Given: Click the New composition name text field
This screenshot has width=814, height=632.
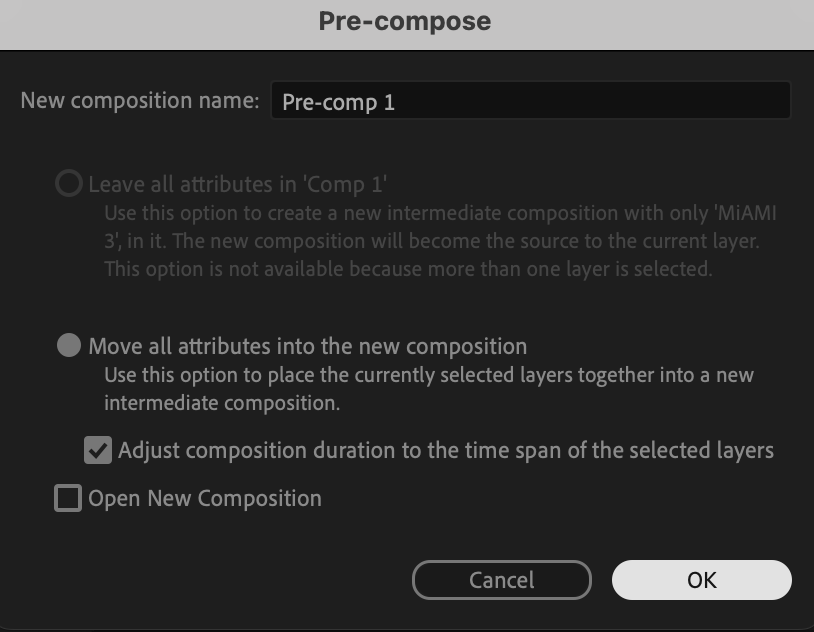Looking at the screenshot, I should [x=530, y=101].
